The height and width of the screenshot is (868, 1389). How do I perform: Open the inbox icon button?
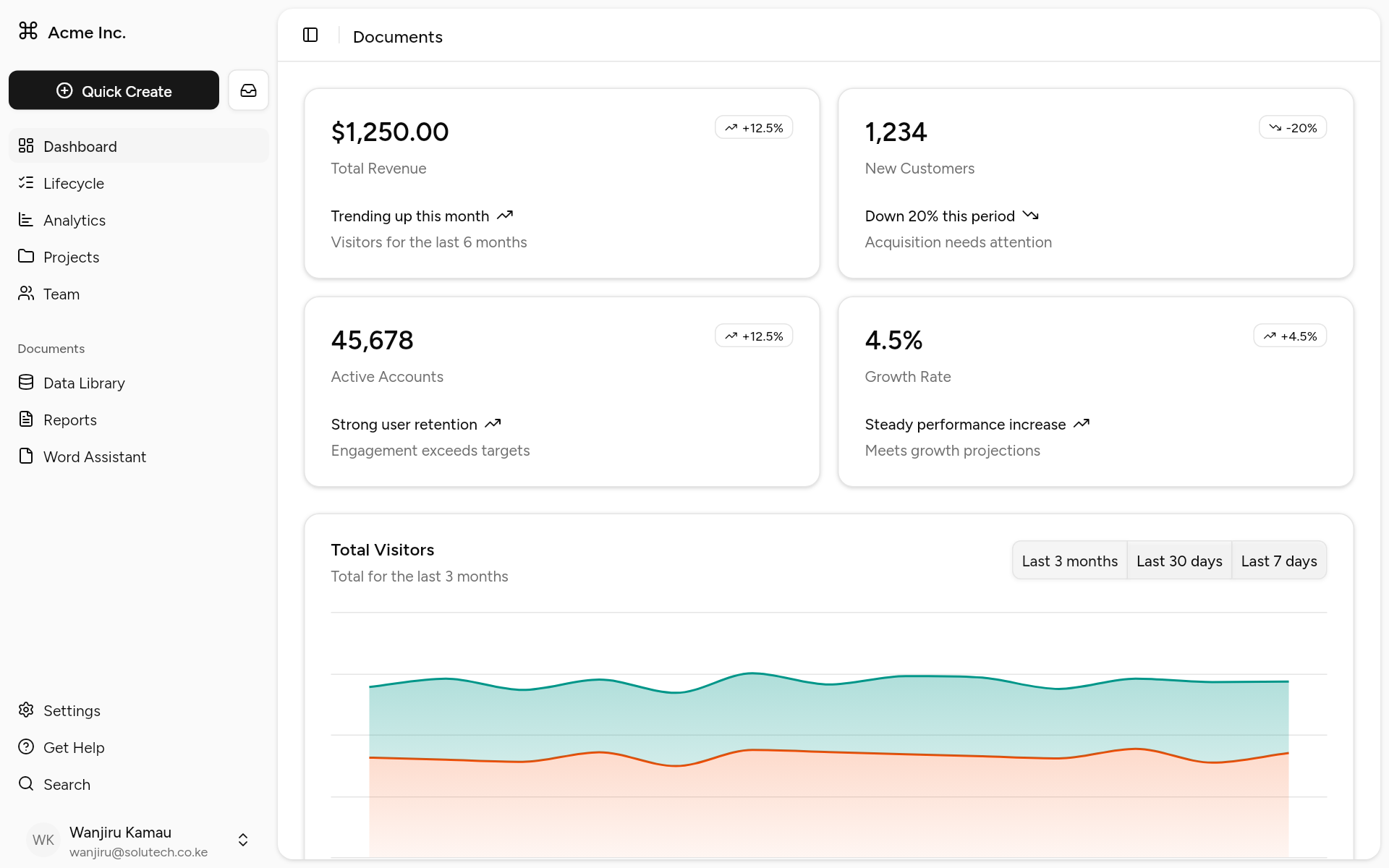(248, 90)
